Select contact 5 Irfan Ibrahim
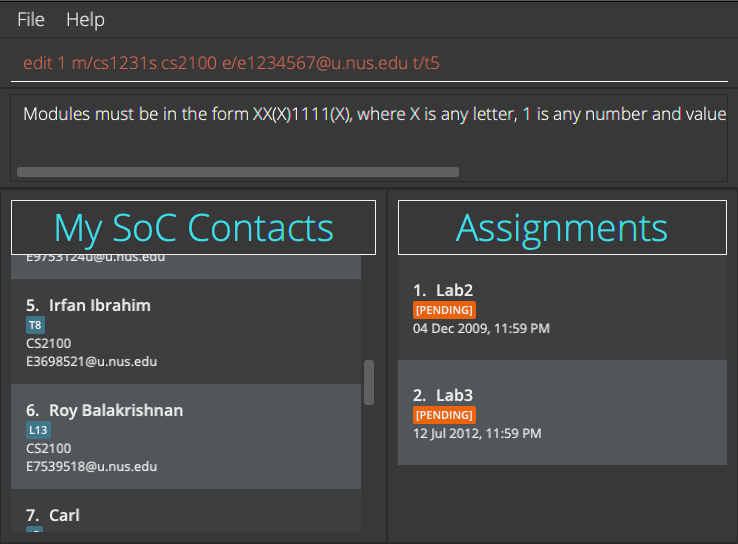 (186, 332)
